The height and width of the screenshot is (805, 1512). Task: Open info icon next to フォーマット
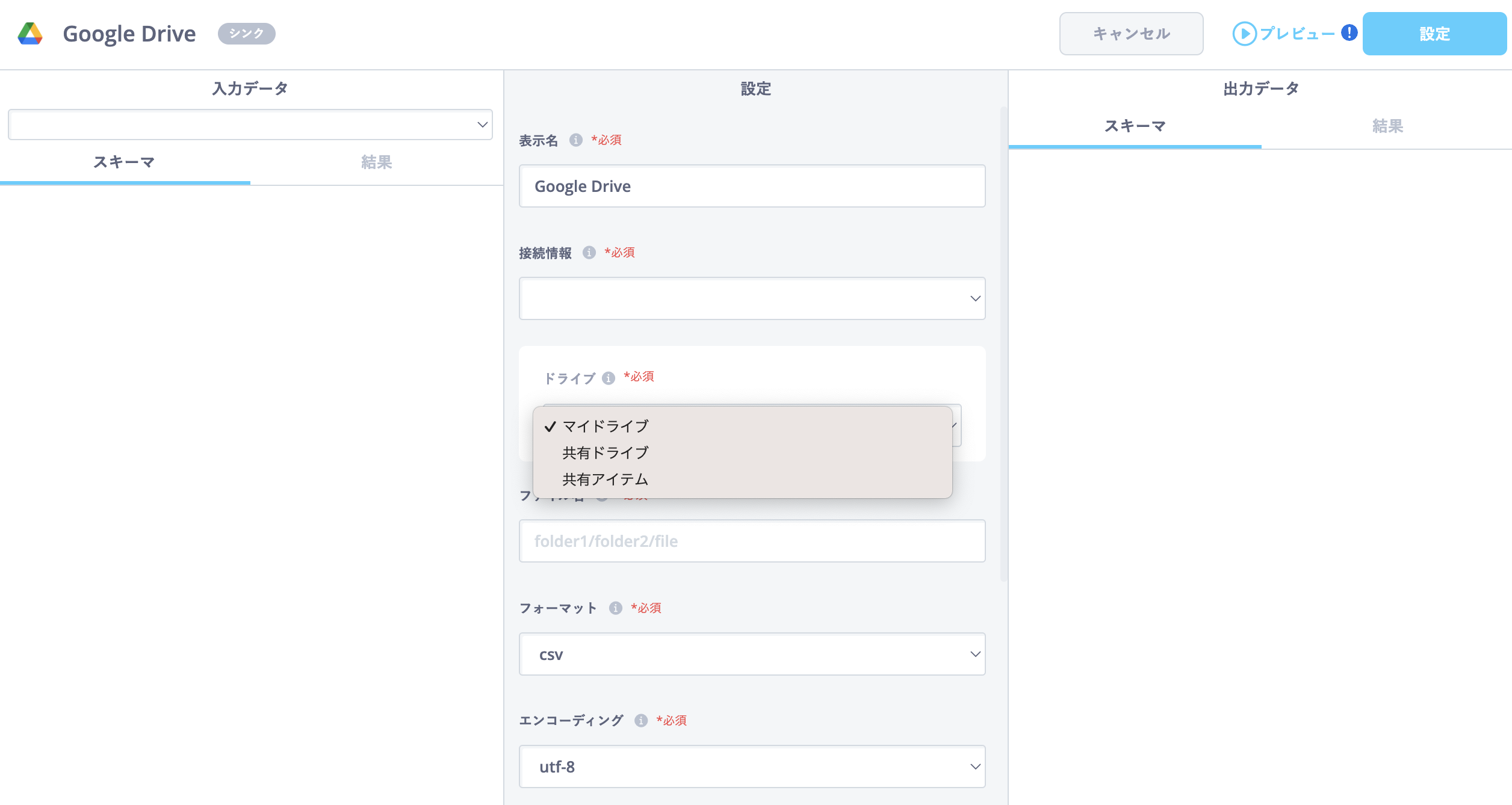click(x=615, y=608)
